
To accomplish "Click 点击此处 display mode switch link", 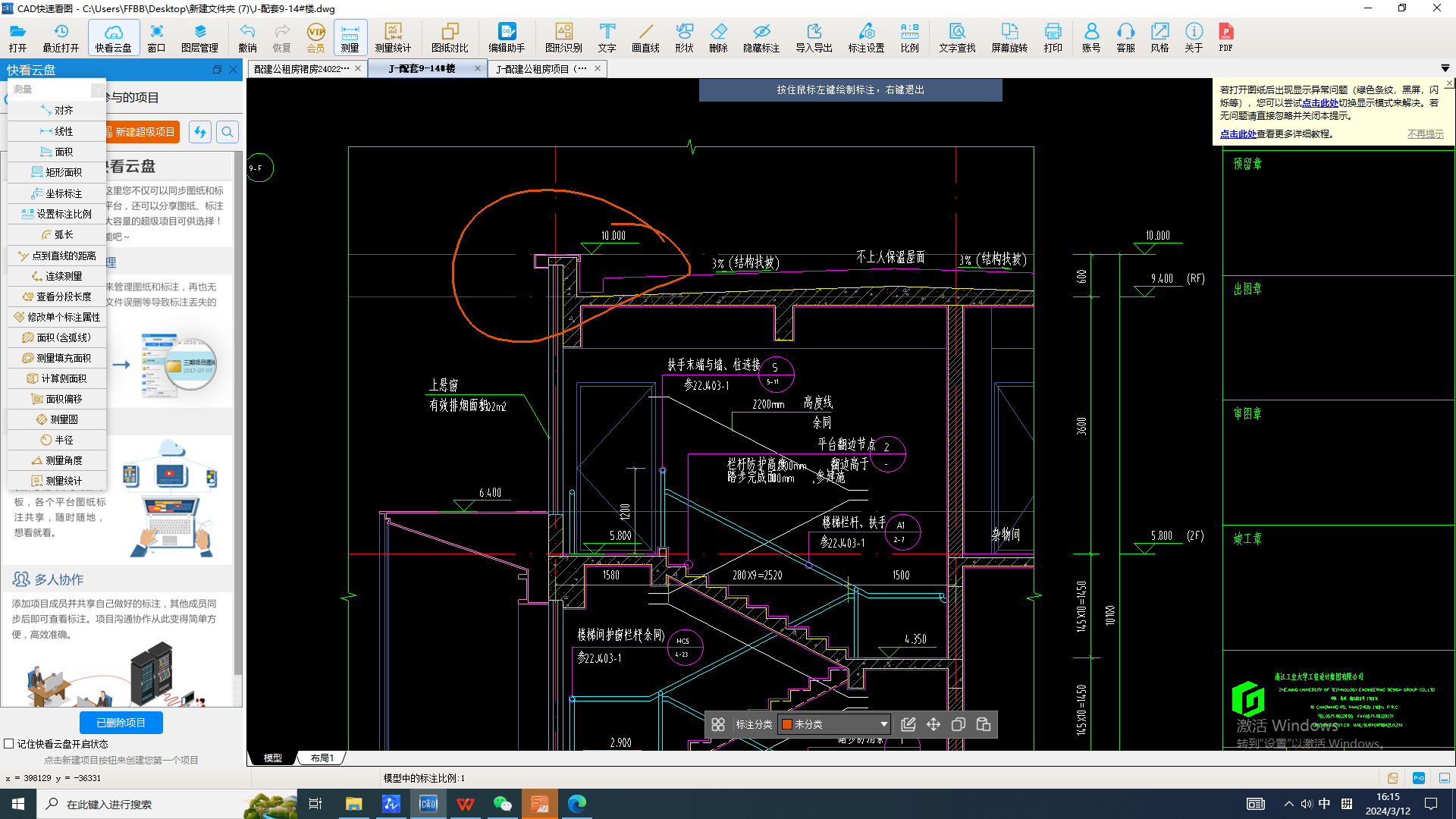I will point(1319,103).
